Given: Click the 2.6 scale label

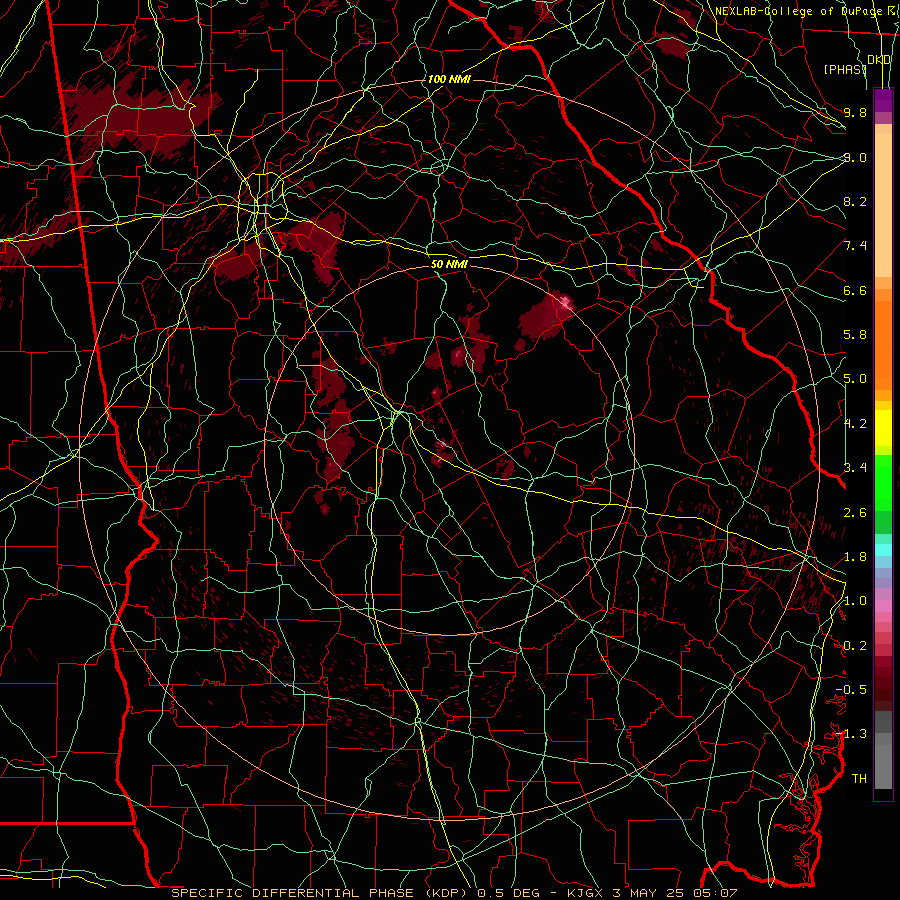Looking at the screenshot, I should click(x=855, y=513).
